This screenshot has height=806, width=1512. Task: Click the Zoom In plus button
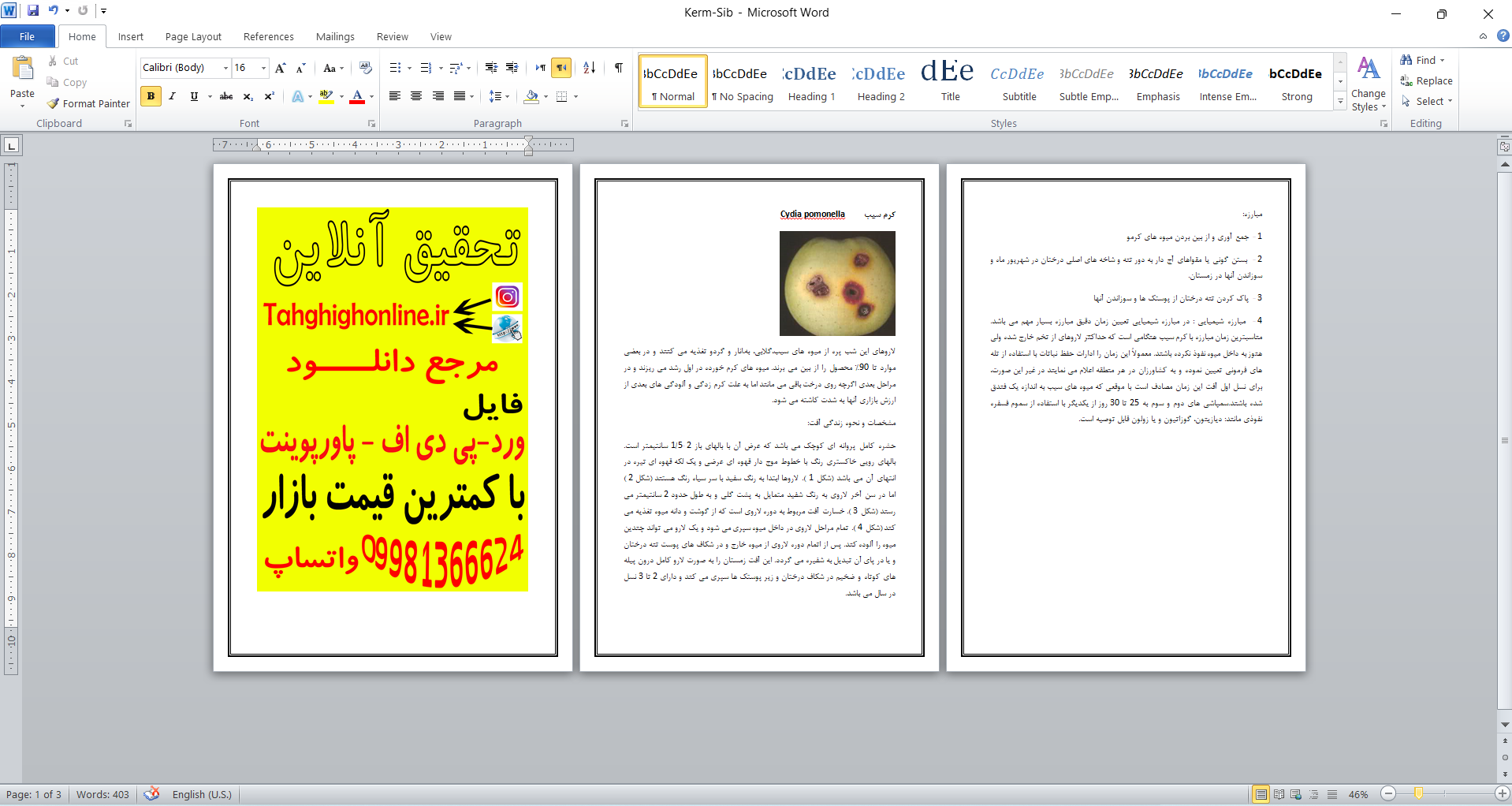click(x=1502, y=794)
